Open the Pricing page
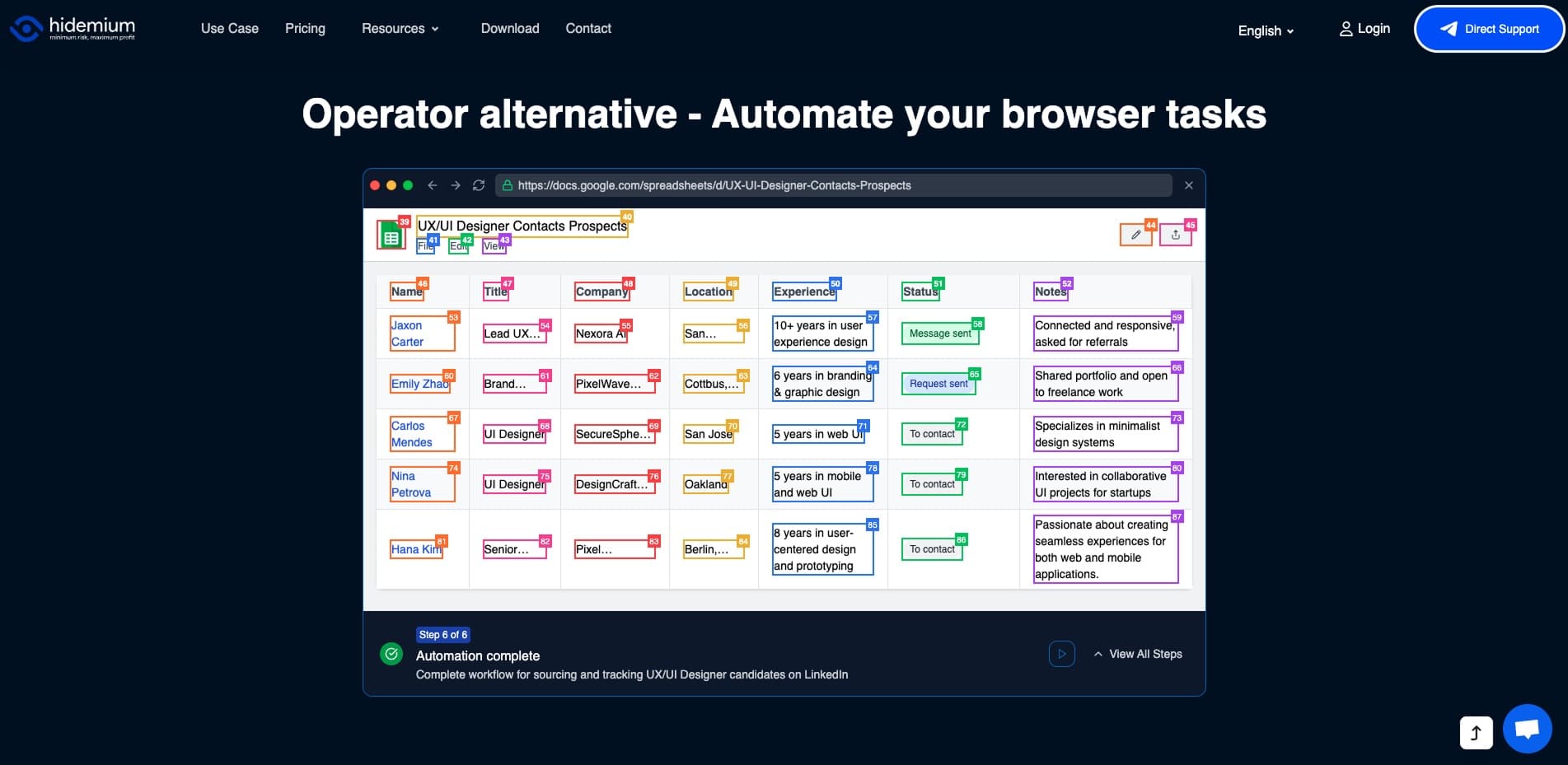 coord(305,29)
